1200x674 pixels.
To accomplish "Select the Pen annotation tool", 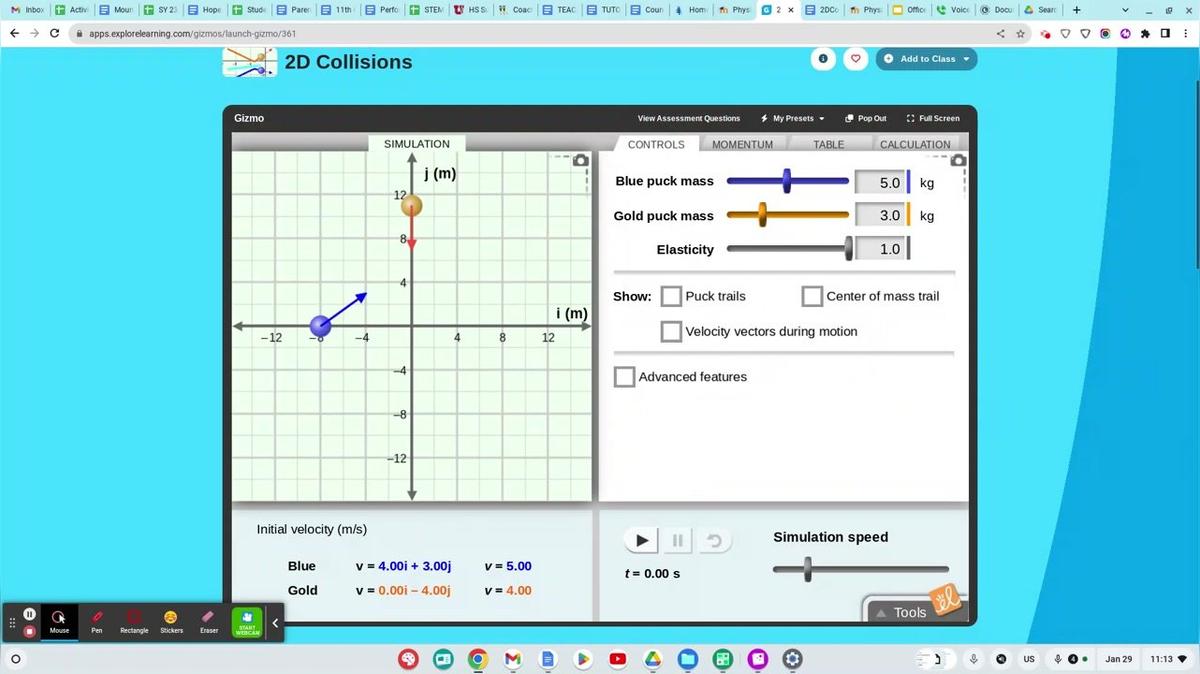I will 97,620.
